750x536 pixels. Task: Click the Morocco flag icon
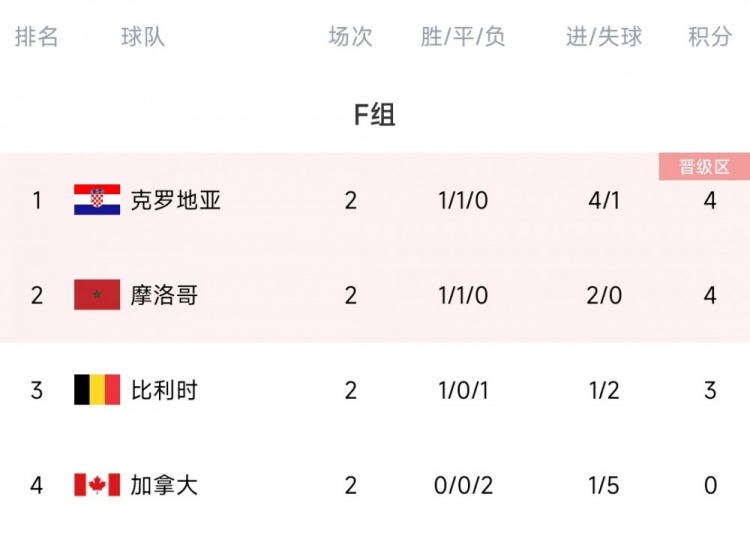pyautogui.click(x=97, y=295)
